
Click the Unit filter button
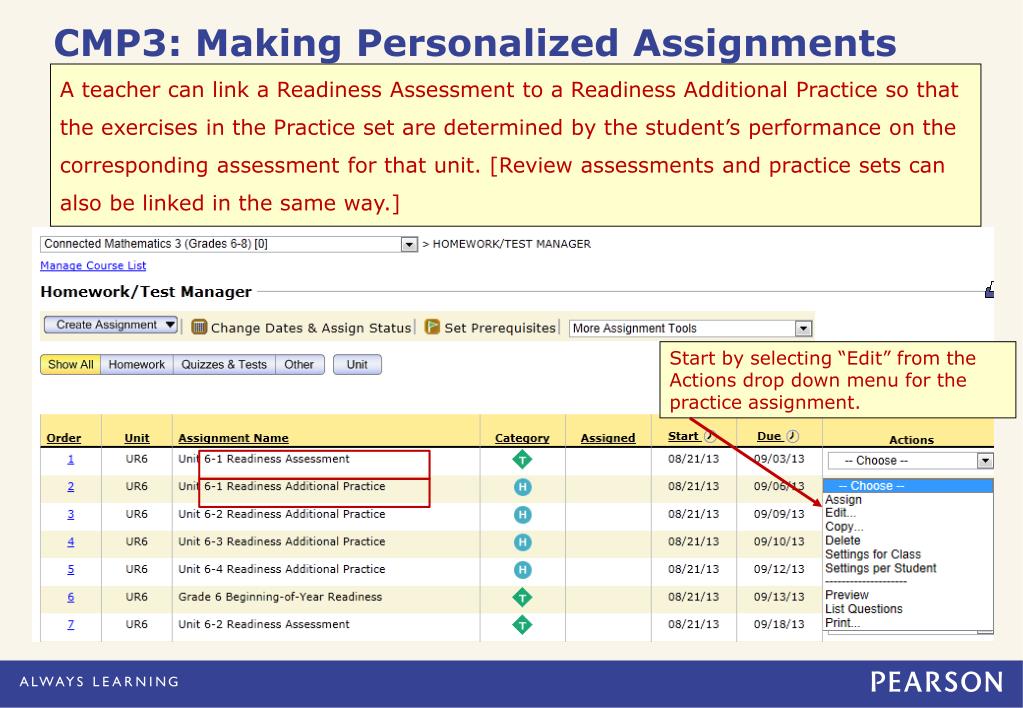(357, 365)
